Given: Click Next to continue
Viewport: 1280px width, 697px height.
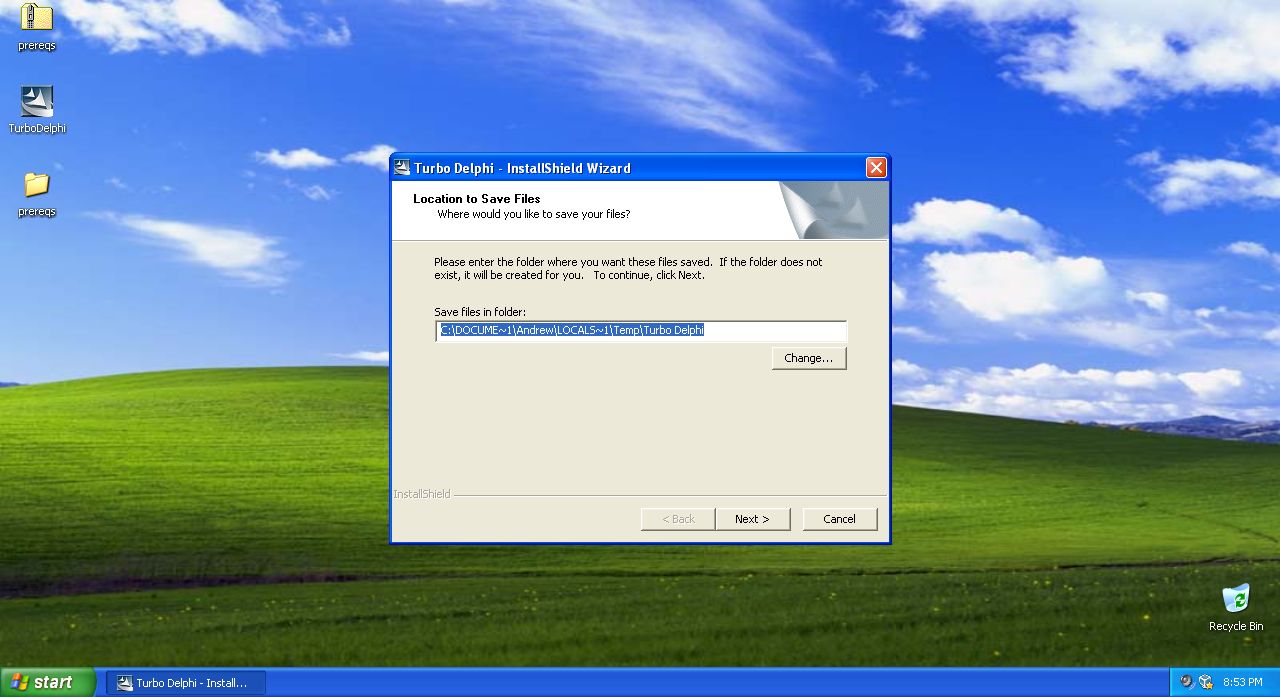Looking at the screenshot, I should (752, 519).
